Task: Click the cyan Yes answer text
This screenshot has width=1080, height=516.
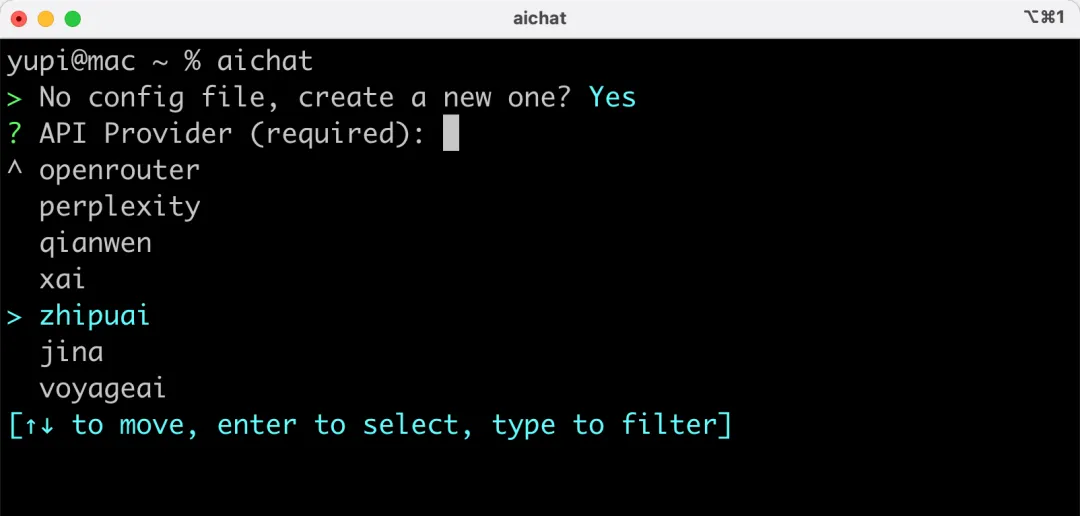Action: coord(612,97)
